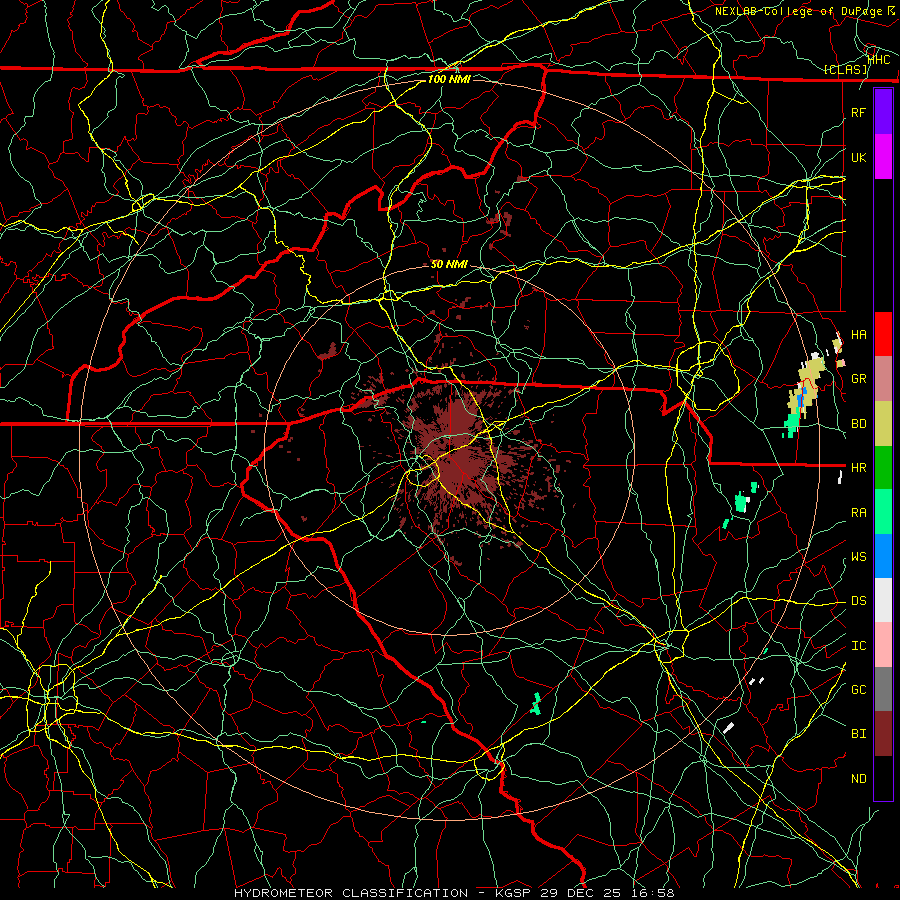Click the DS white legend swatch

(x=883, y=600)
